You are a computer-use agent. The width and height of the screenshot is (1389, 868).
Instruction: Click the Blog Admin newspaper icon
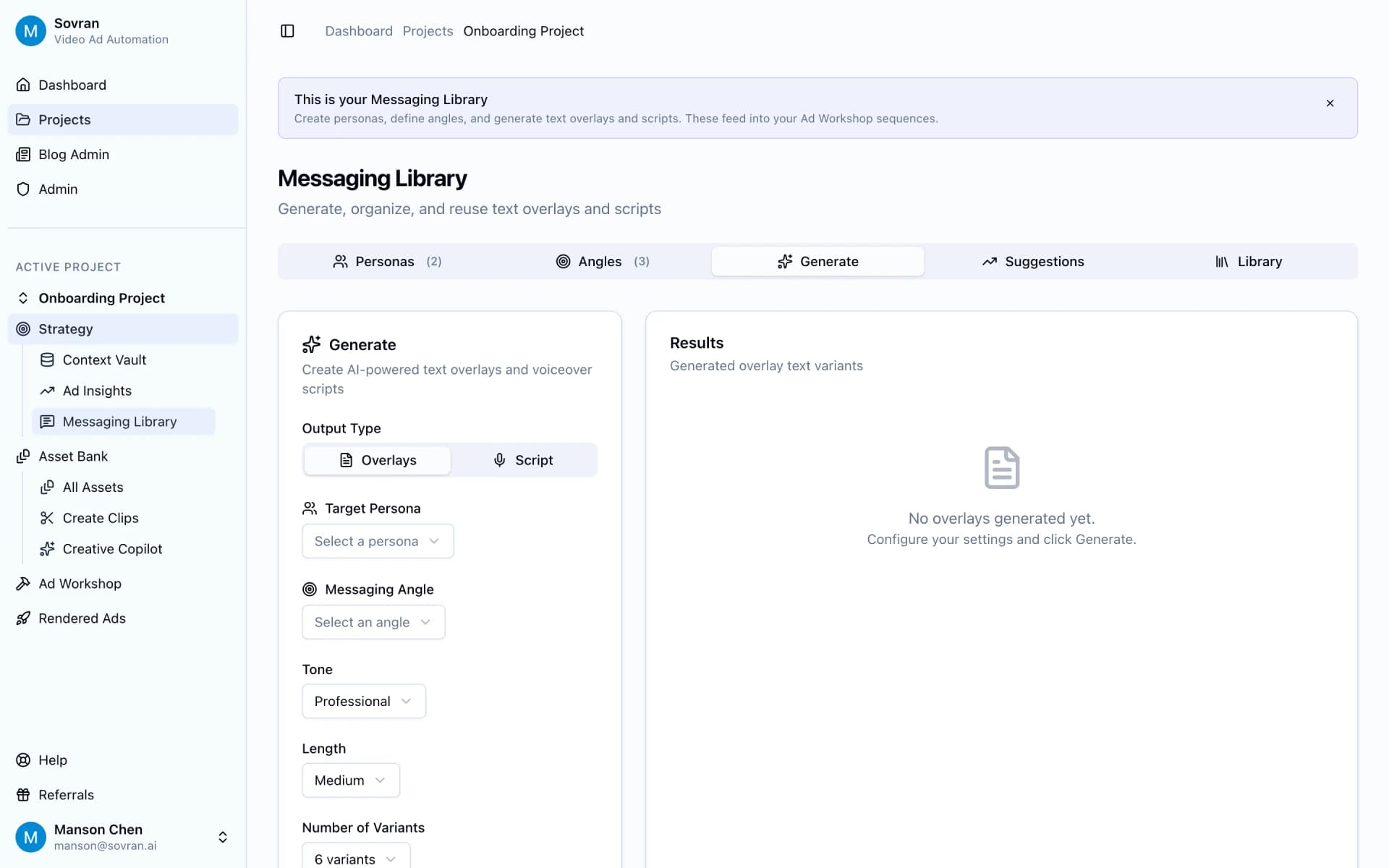point(23,154)
